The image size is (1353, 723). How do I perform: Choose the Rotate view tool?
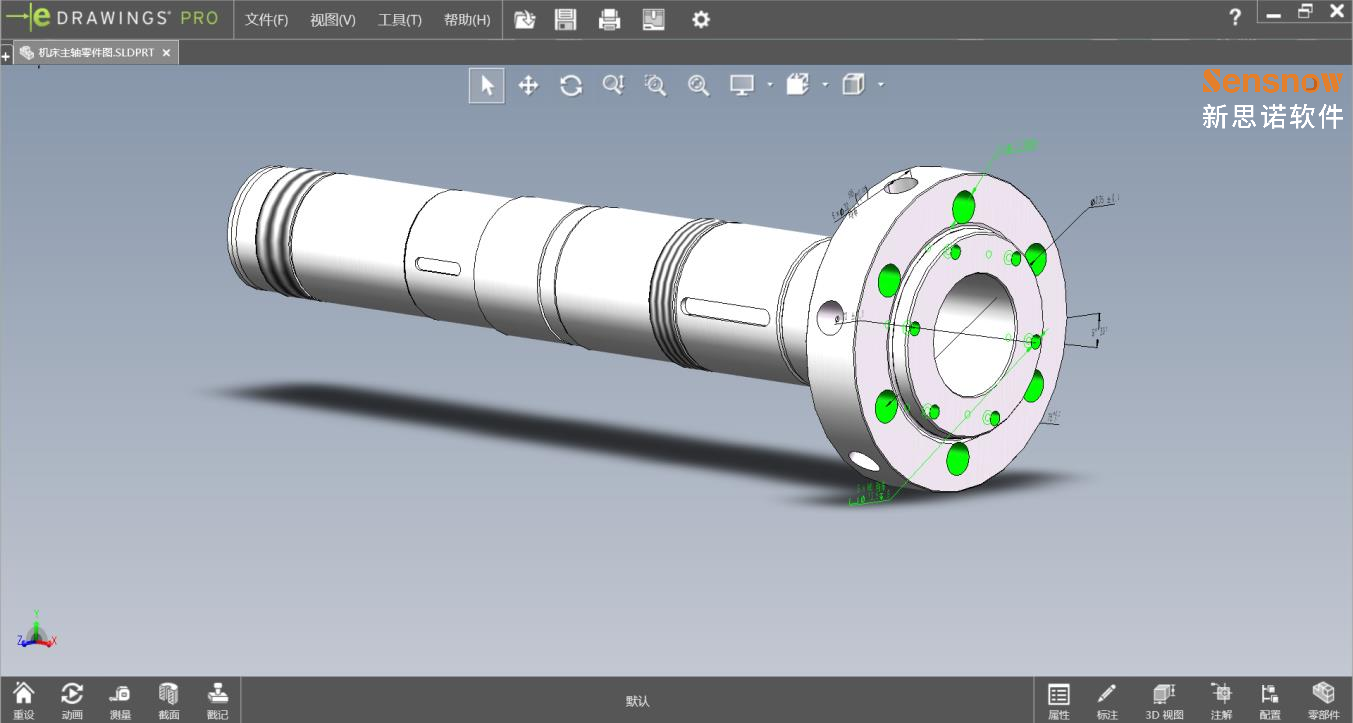571,85
